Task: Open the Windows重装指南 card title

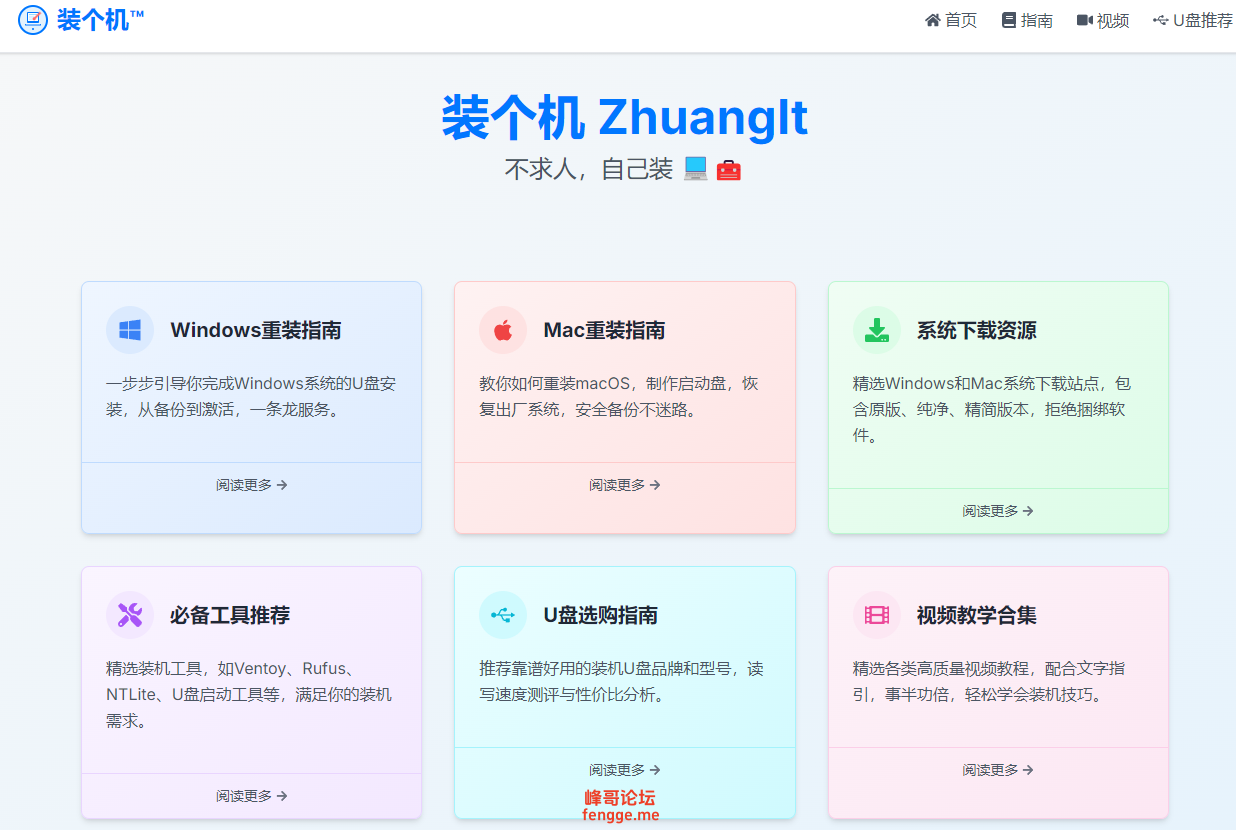Action: tap(256, 330)
